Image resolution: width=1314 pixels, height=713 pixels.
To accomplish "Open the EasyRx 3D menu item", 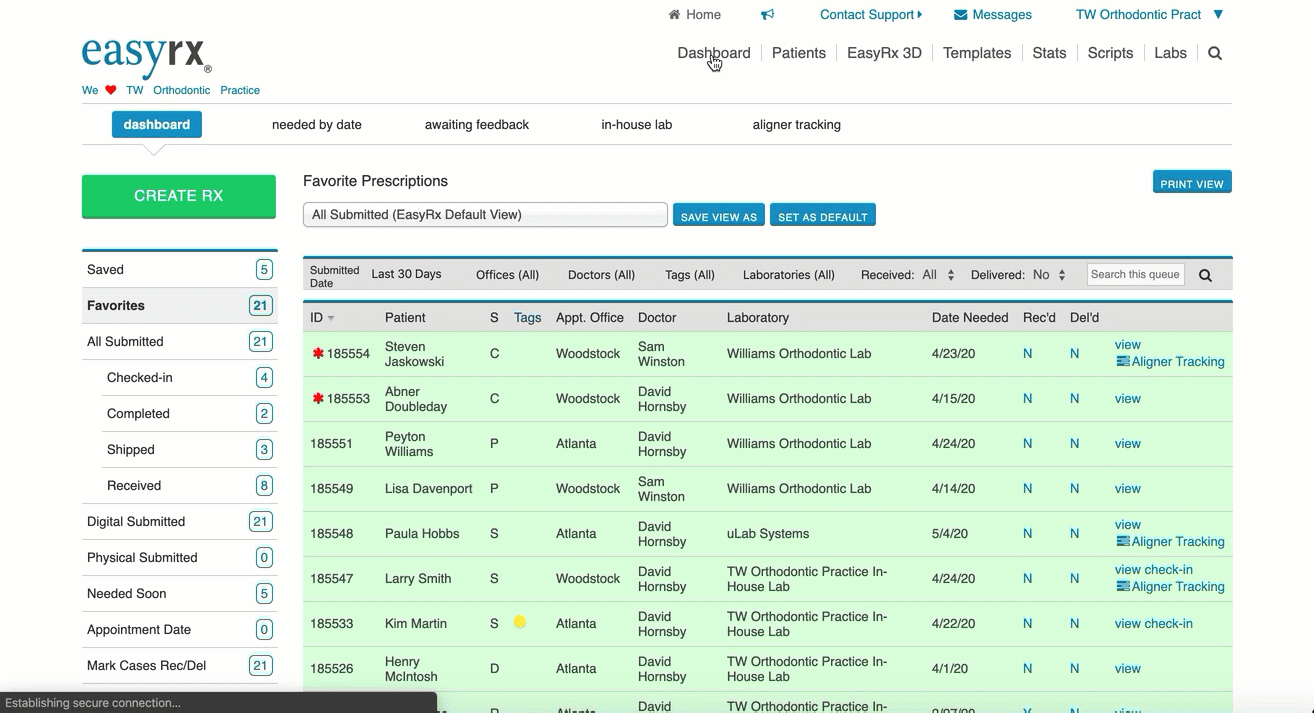I will pyautogui.click(x=884, y=53).
